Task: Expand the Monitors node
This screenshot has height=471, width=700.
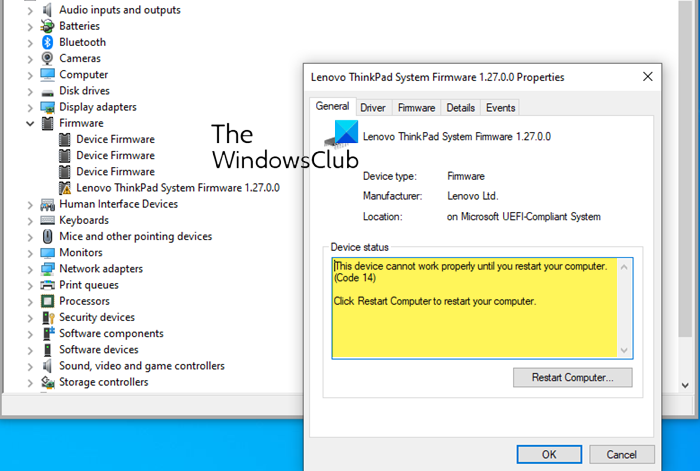Action: (29, 253)
